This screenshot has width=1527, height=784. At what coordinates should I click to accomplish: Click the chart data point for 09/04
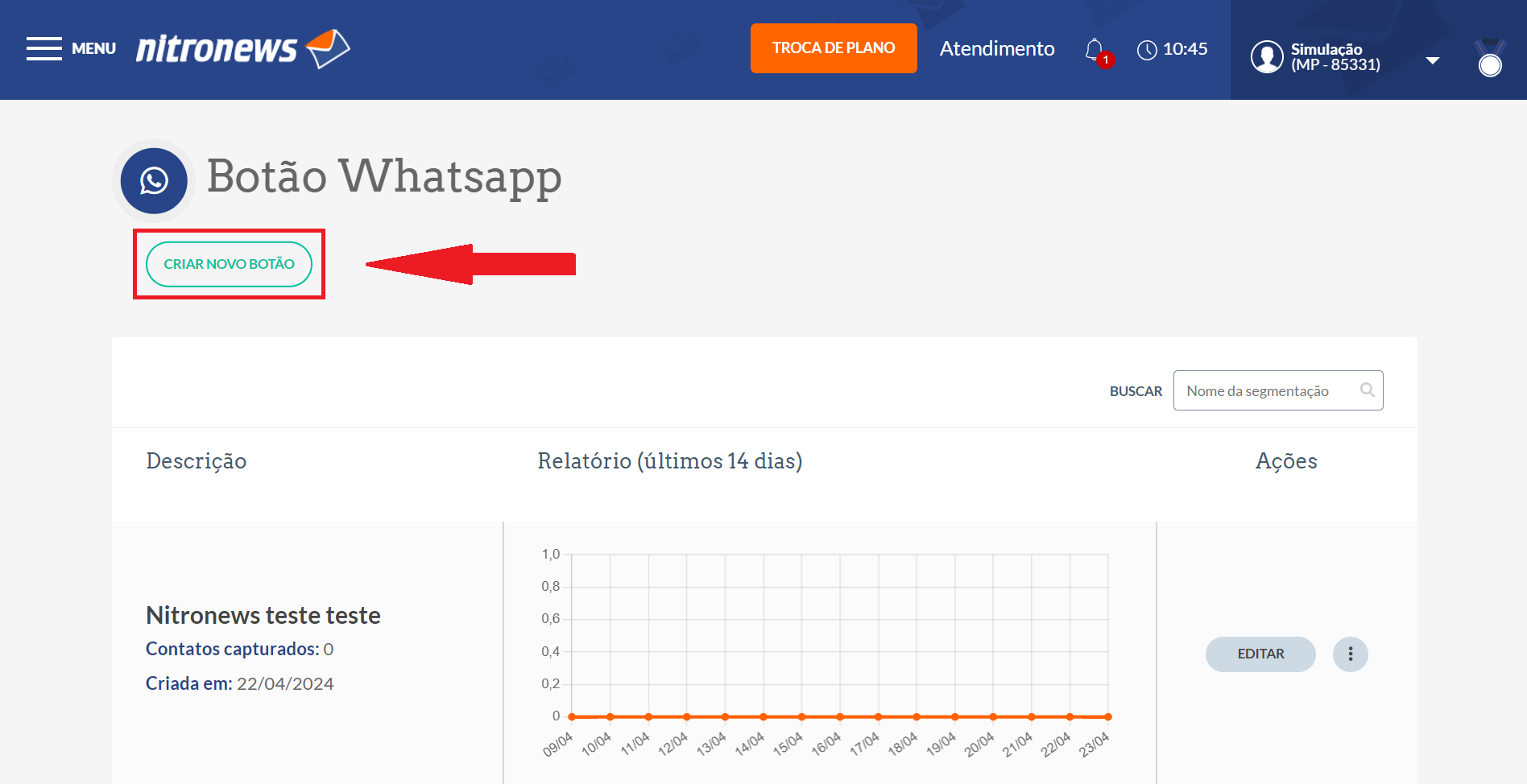tap(572, 716)
